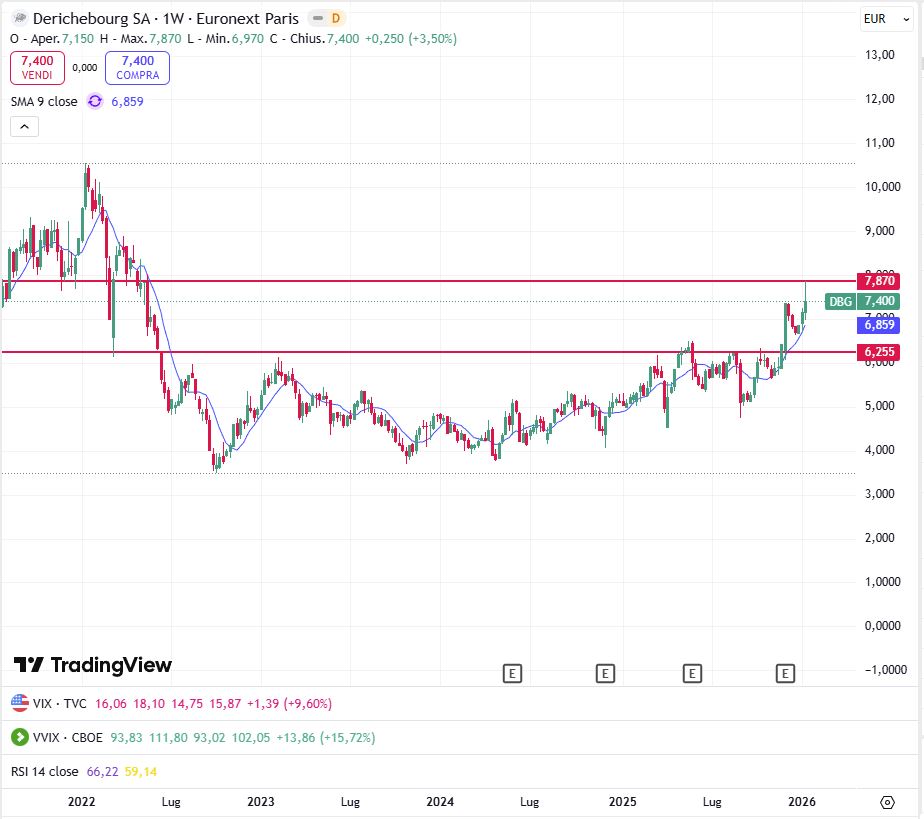Click the Derichebourg SA symbol title
The width and height of the screenshot is (924, 819).
coord(166,19)
